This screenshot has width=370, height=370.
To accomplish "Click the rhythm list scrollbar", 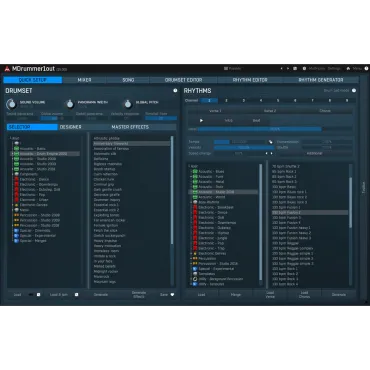I will click(350, 202).
